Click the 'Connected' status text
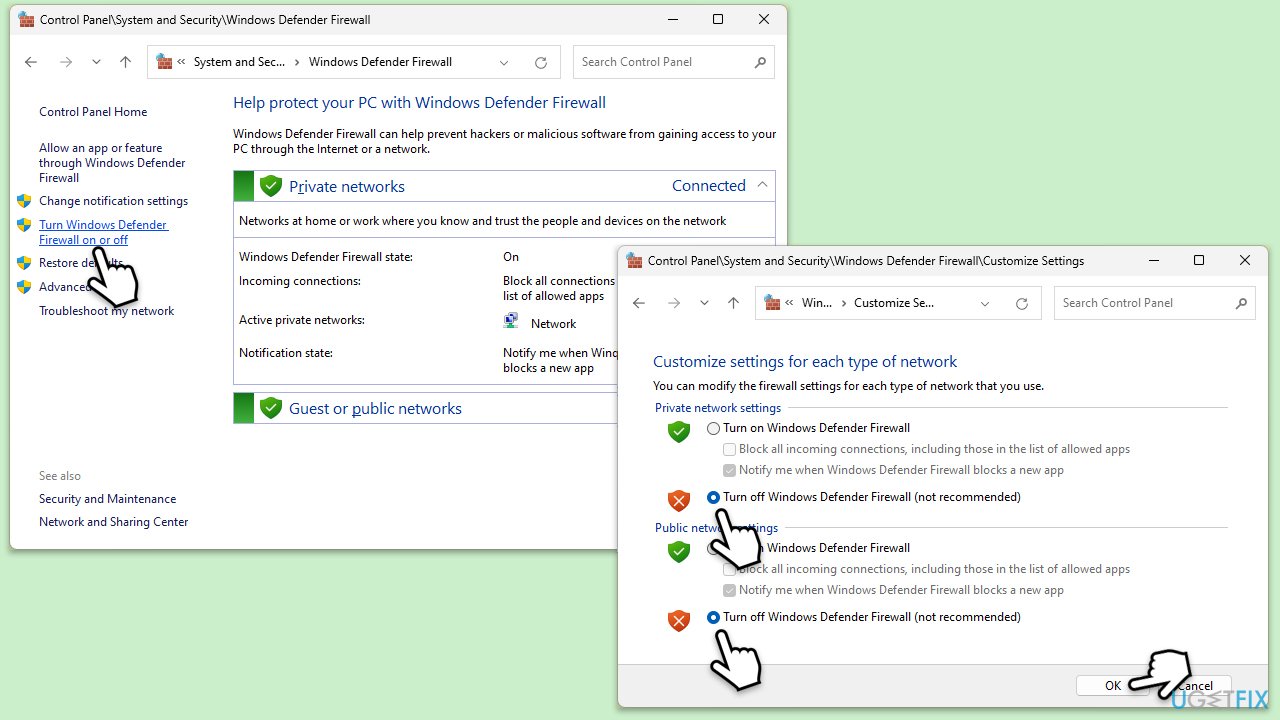 [709, 186]
